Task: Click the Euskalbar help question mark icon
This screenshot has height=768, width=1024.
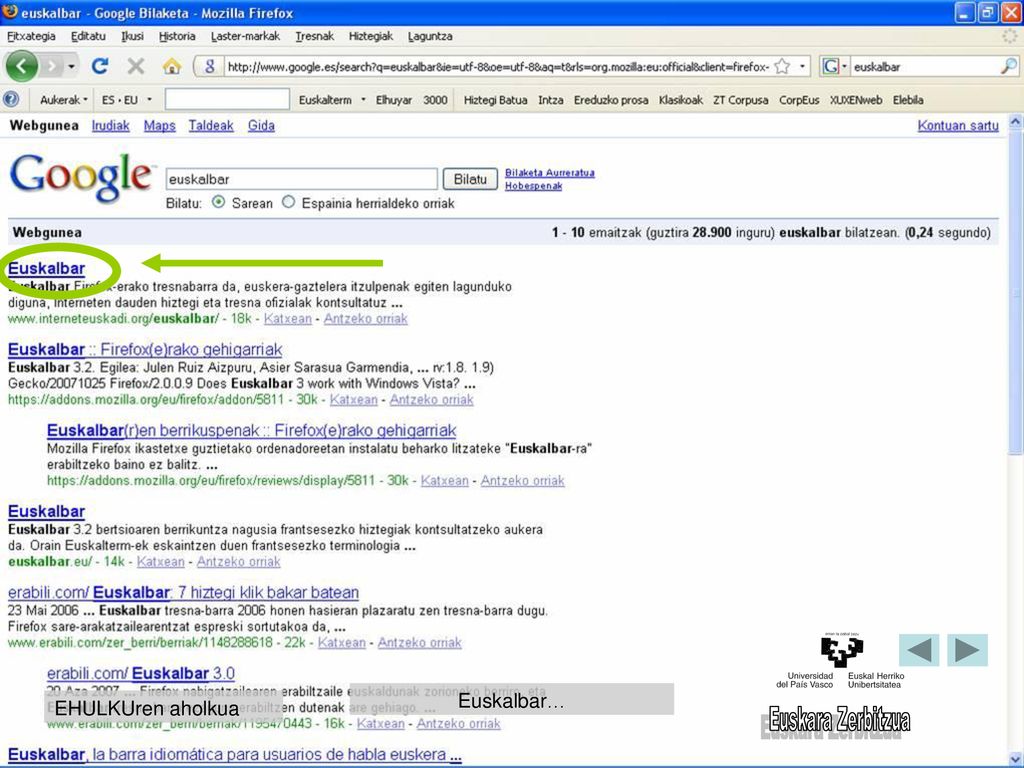Action: pos(11,100)
